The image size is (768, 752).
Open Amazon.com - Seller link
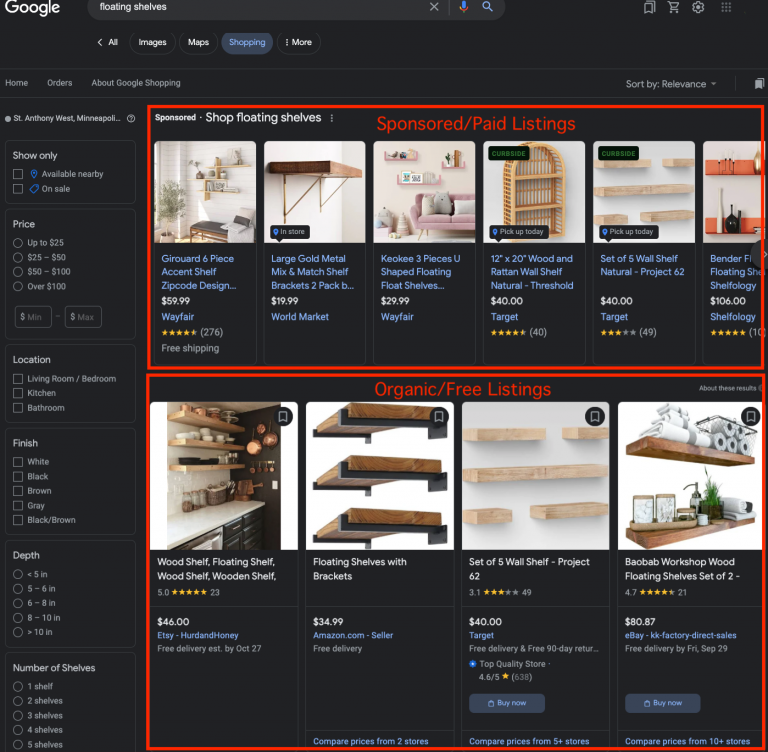point(353,635)
